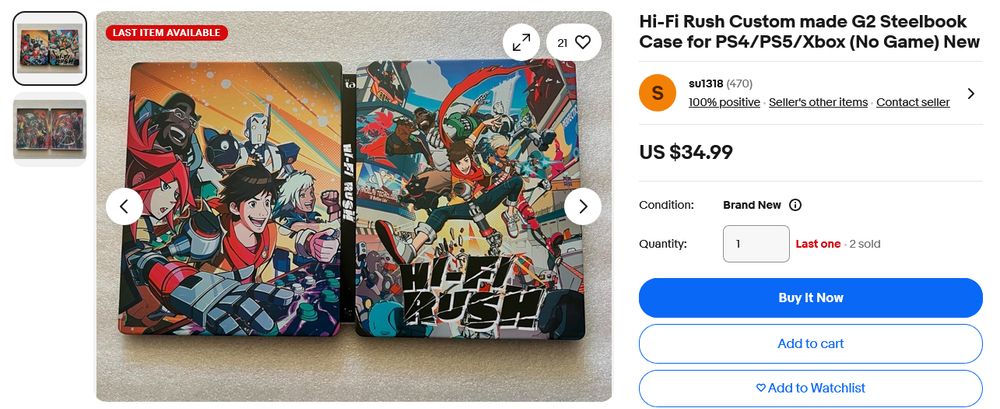
Task: Click the Buy It Now button
Action: 811,298
